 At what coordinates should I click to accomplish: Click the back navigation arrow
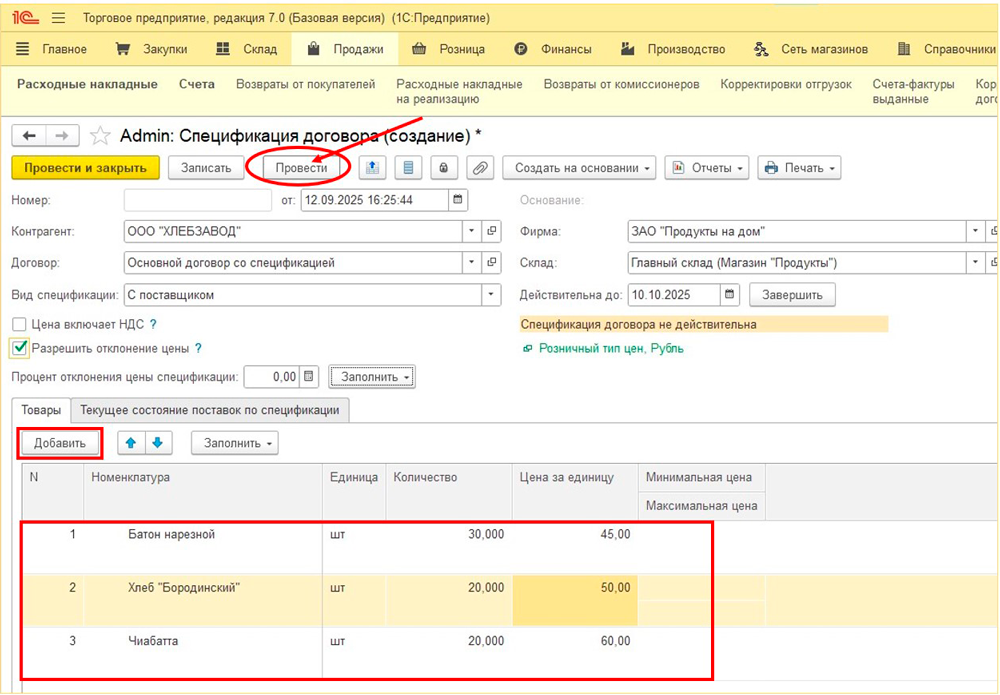(29, 136)
